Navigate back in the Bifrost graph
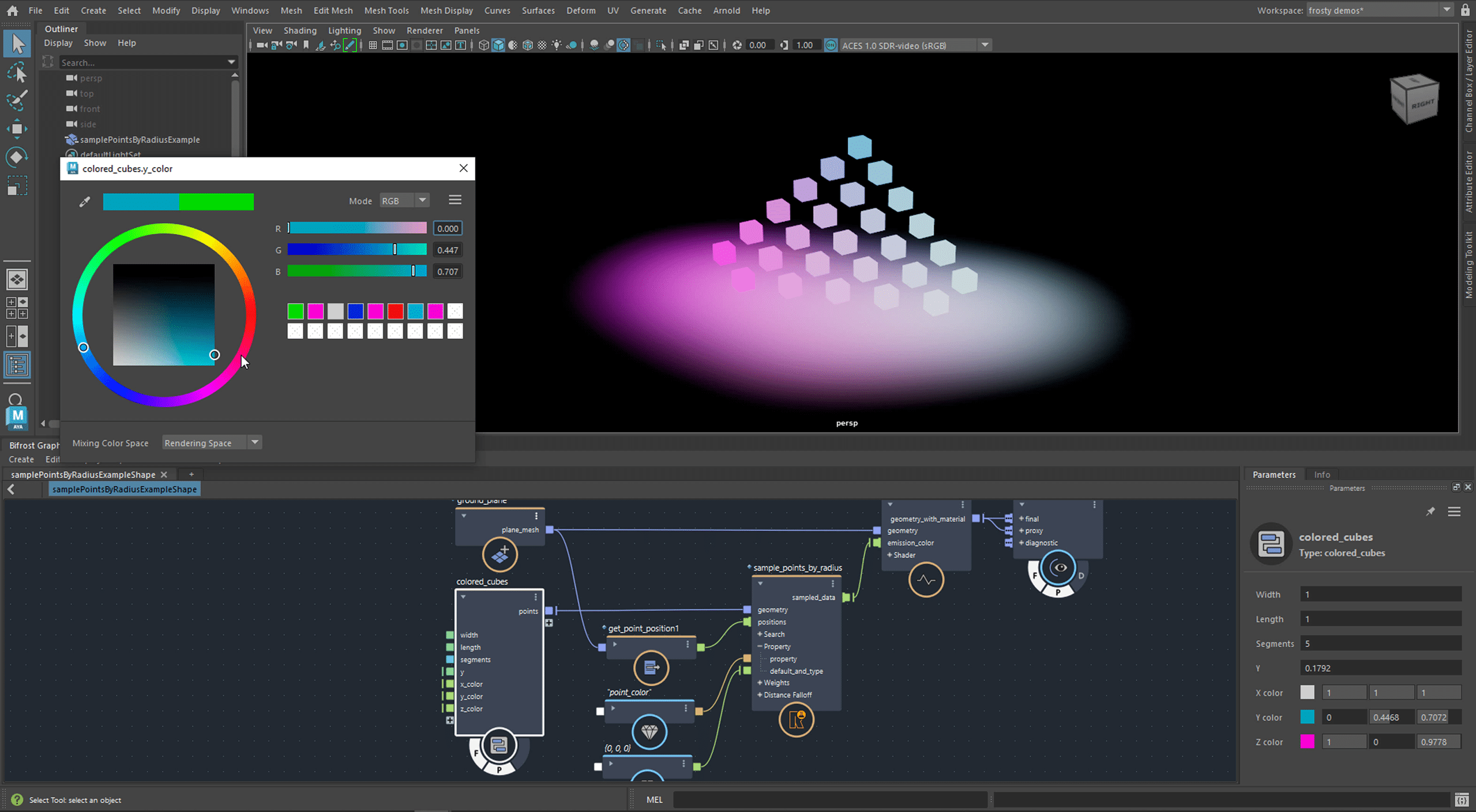This screenshot has width=1476, height=812. (11, 489)
